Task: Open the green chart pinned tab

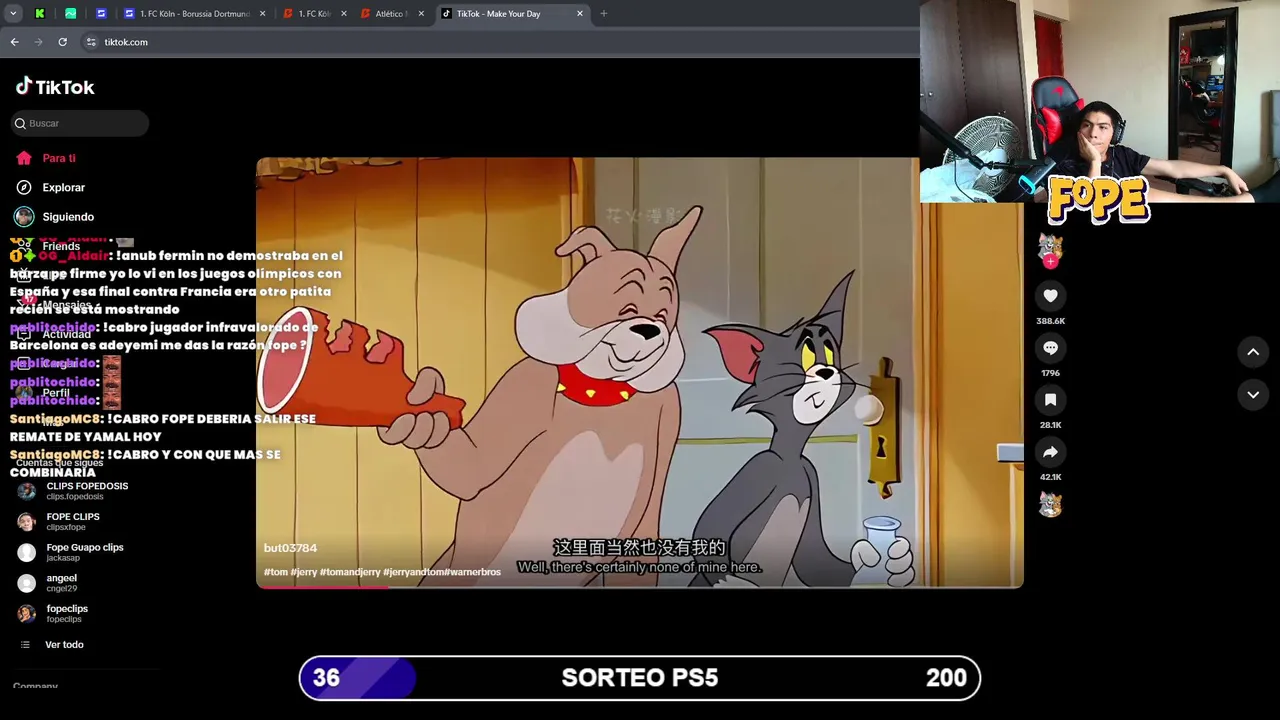Action: click(x=70, y=14)
